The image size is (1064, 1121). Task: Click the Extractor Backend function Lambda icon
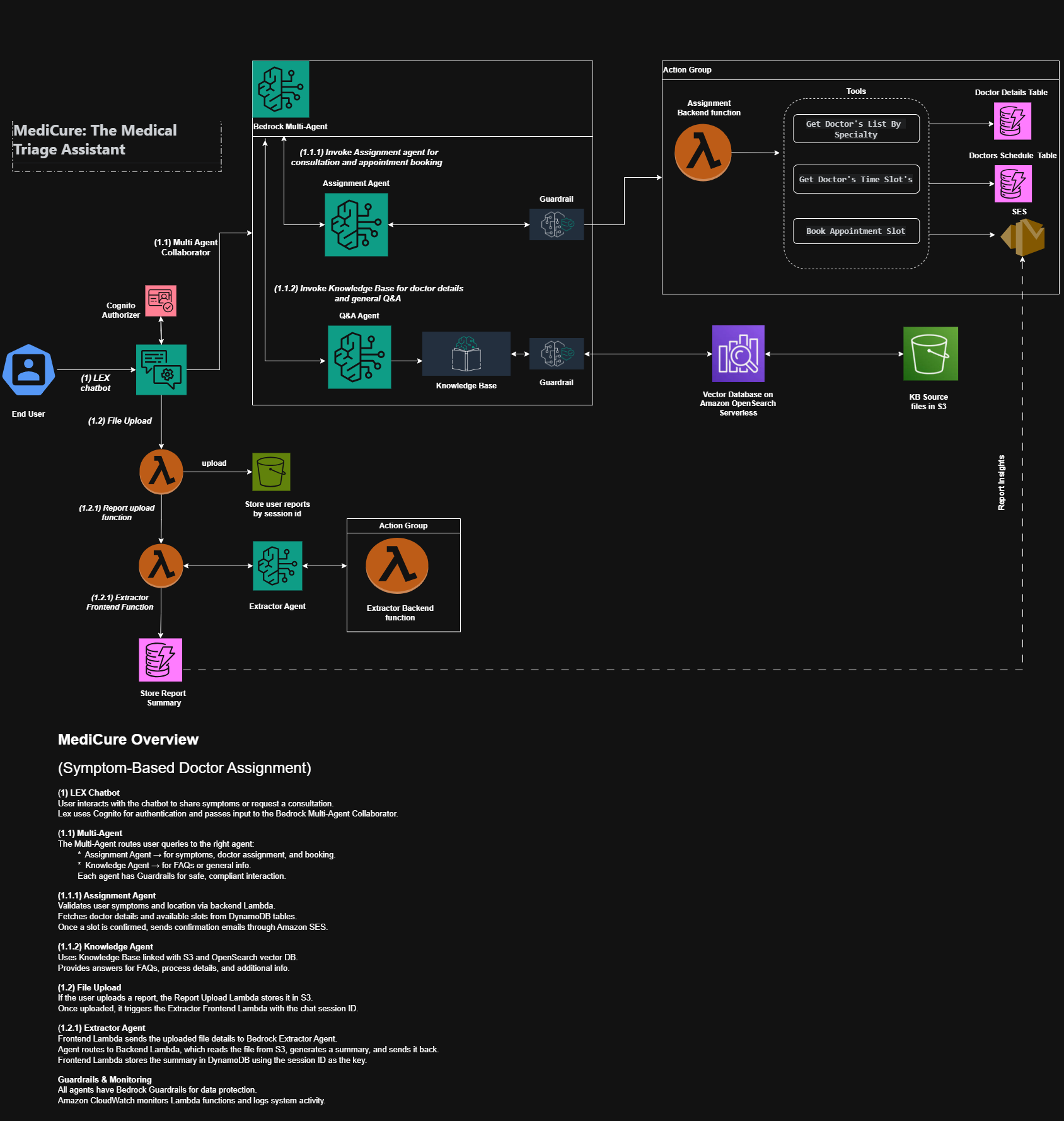[397, 566]
